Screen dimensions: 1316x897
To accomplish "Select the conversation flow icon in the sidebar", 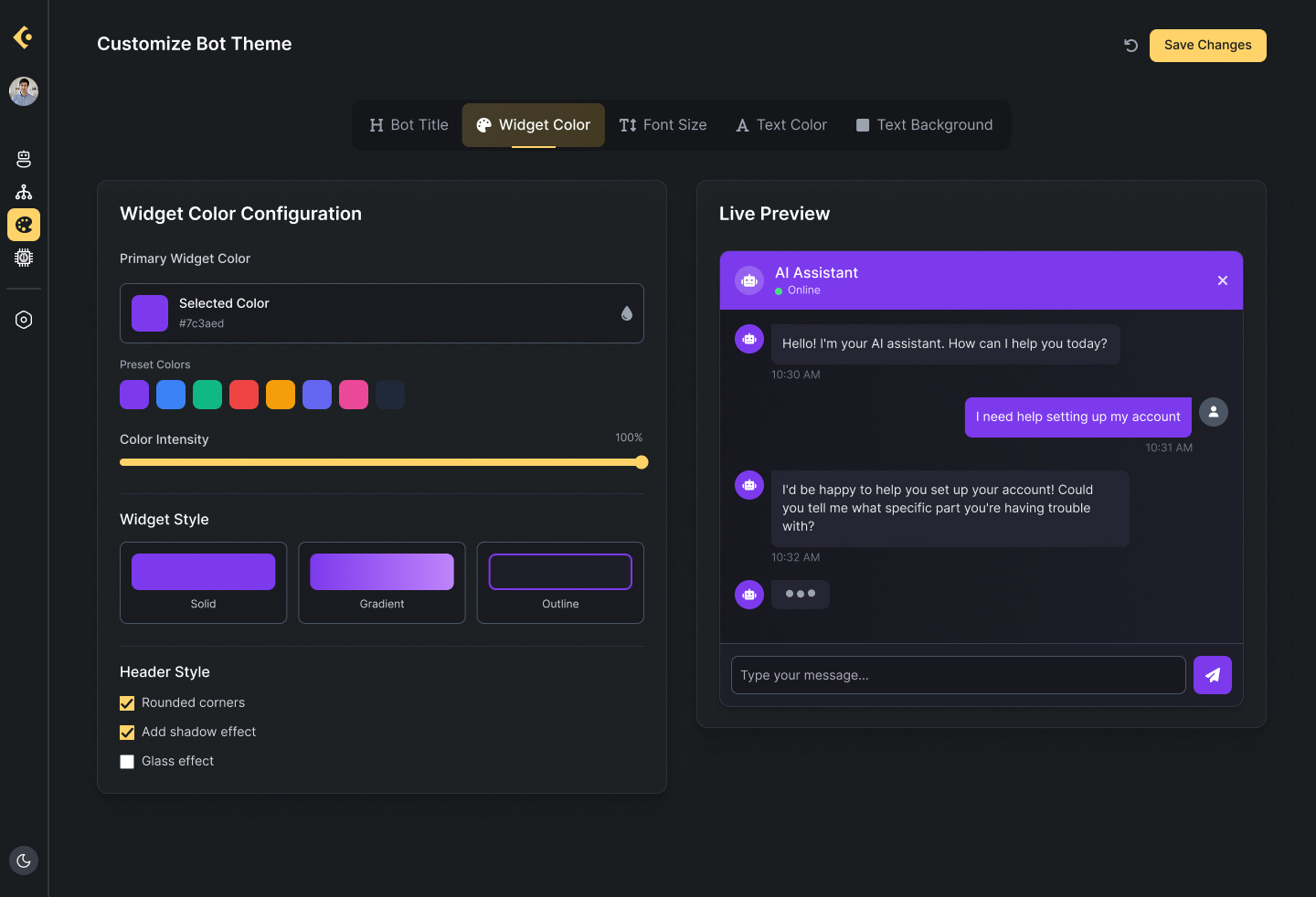I will [x=24, y=191].
